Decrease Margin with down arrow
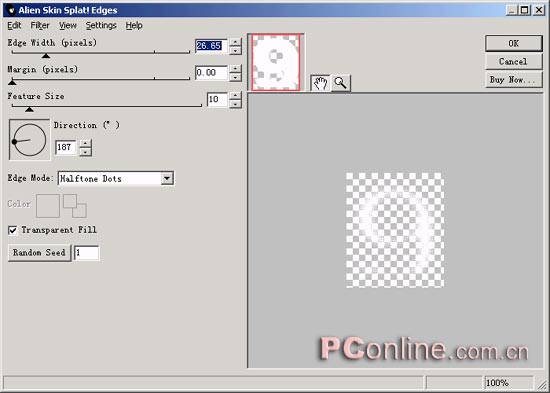The width and height of the screenshot is (550, 393). [236, 77]
